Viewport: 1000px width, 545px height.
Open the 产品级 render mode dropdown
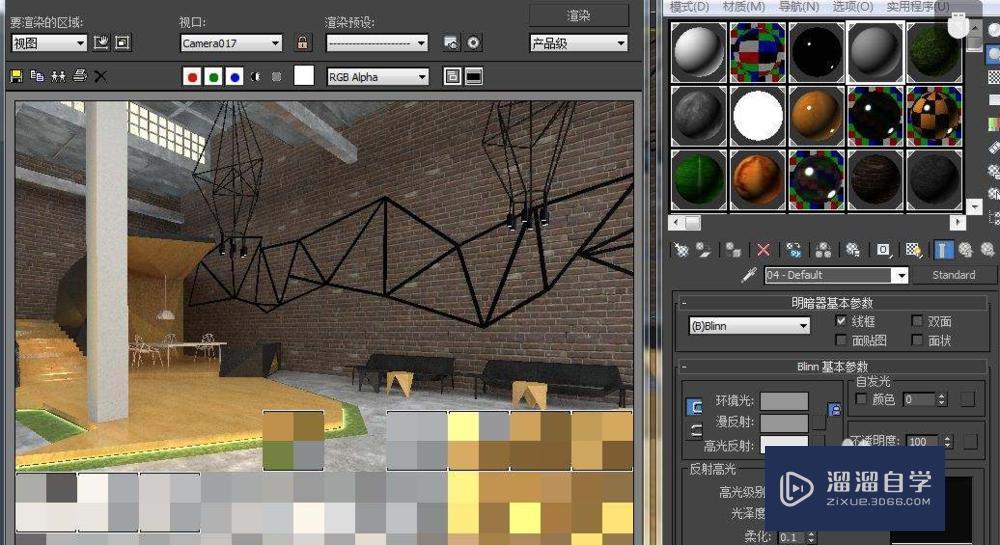578,43
